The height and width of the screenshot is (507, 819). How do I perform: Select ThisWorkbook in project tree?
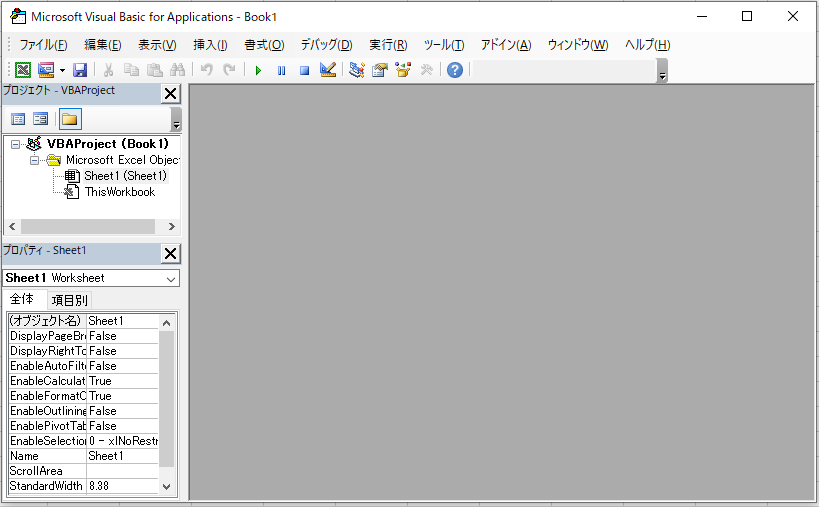(x=120, y=192)
